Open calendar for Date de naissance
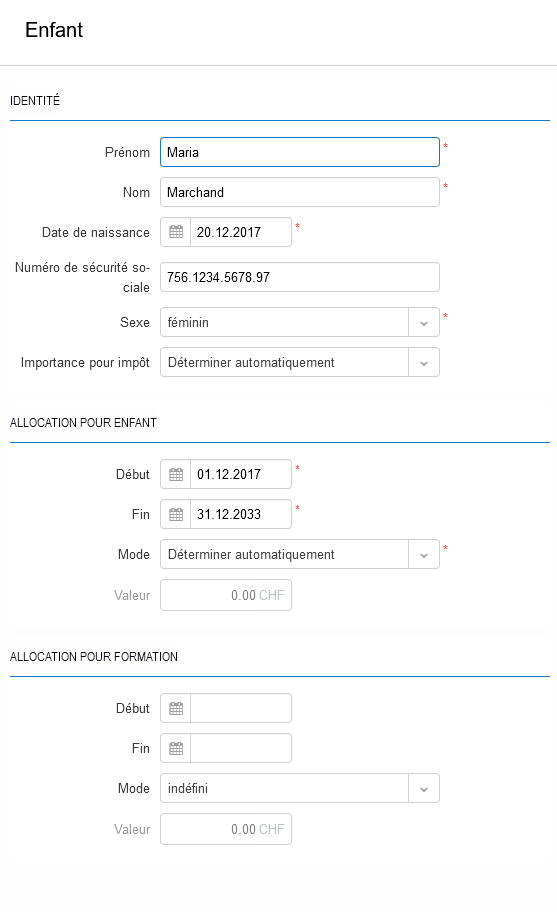Viewport: 557px width, 912px height. pos(176,232)
